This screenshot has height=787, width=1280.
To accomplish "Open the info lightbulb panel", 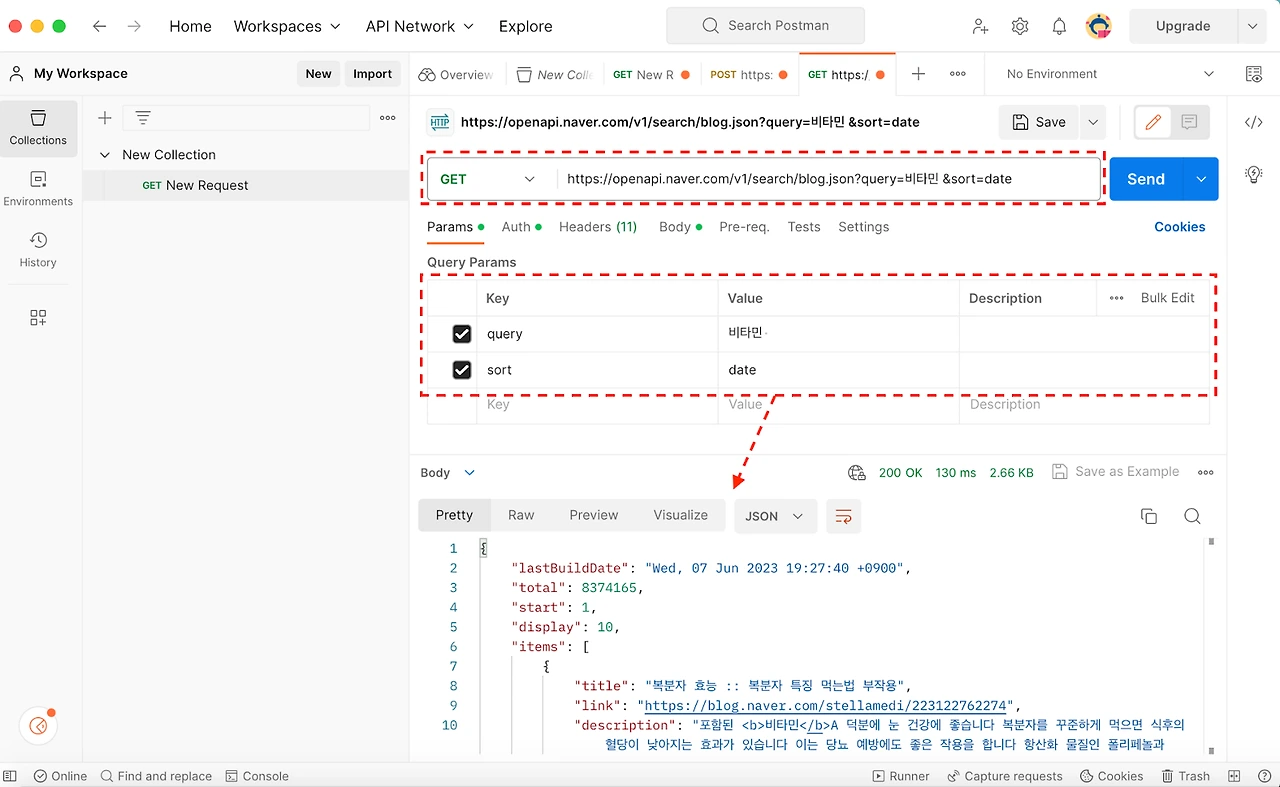I will tap(1253, 174).
